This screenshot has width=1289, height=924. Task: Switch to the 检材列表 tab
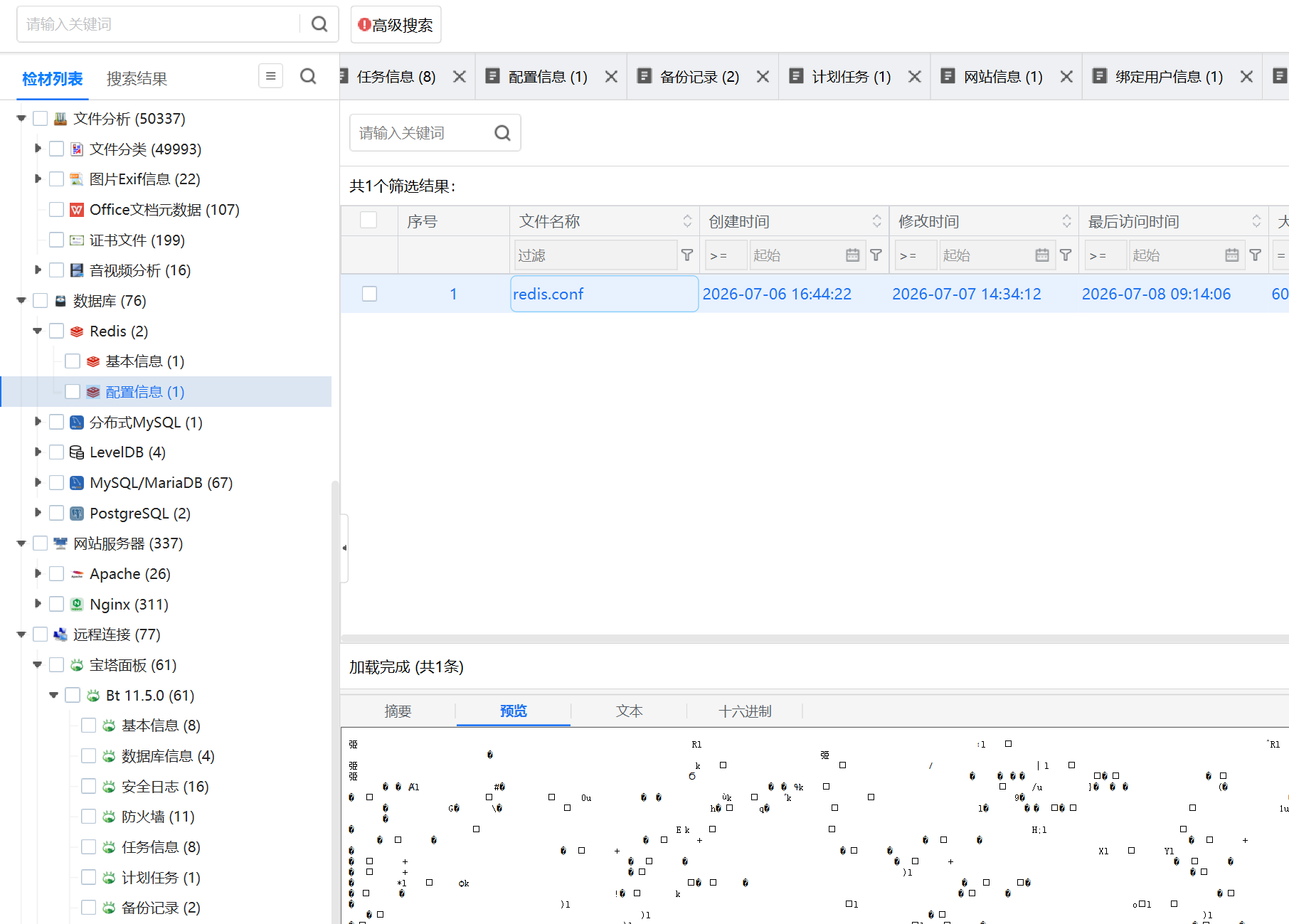pos(53,79)
